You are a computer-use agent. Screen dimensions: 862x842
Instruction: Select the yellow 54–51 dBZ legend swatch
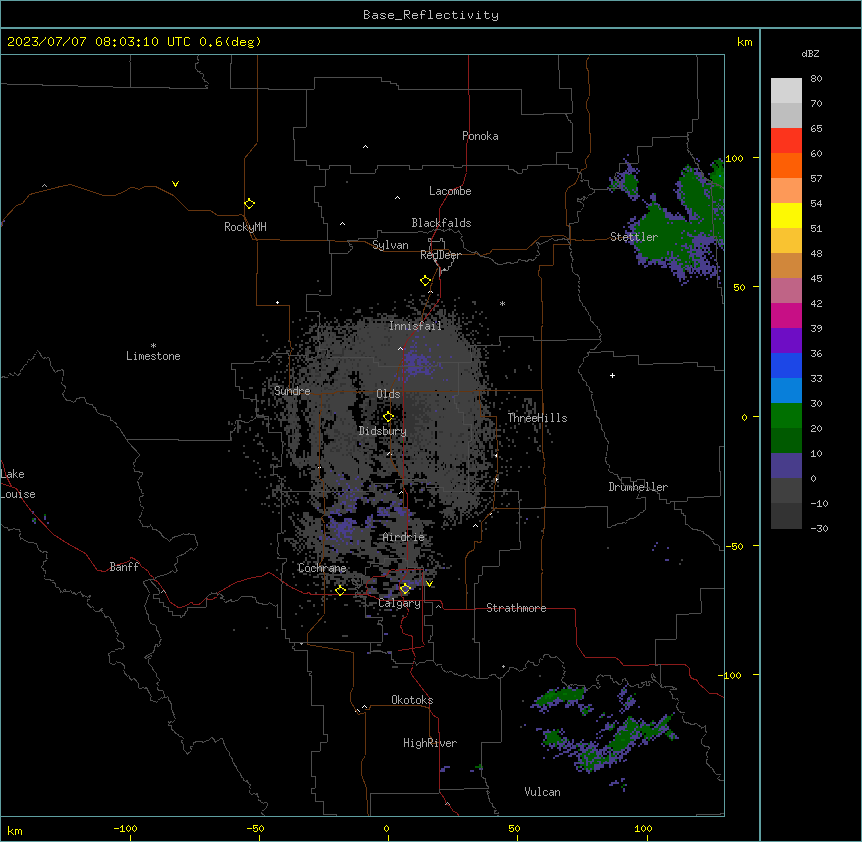tap(786, 216)
